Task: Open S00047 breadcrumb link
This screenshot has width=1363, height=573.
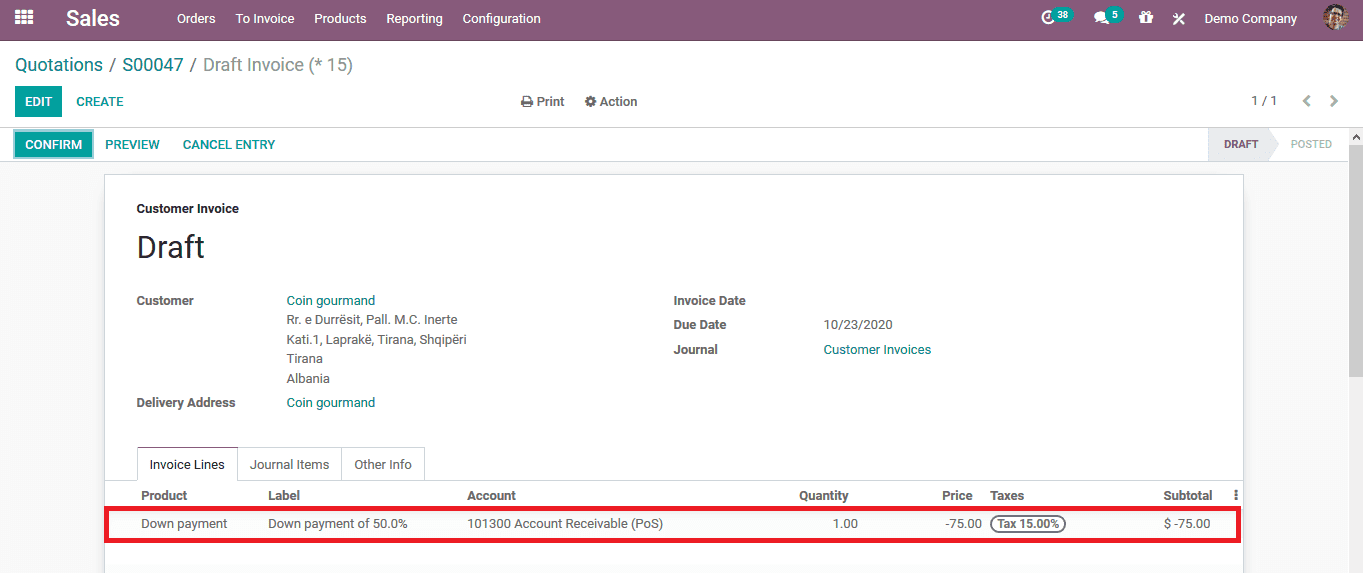Action: 153,64
